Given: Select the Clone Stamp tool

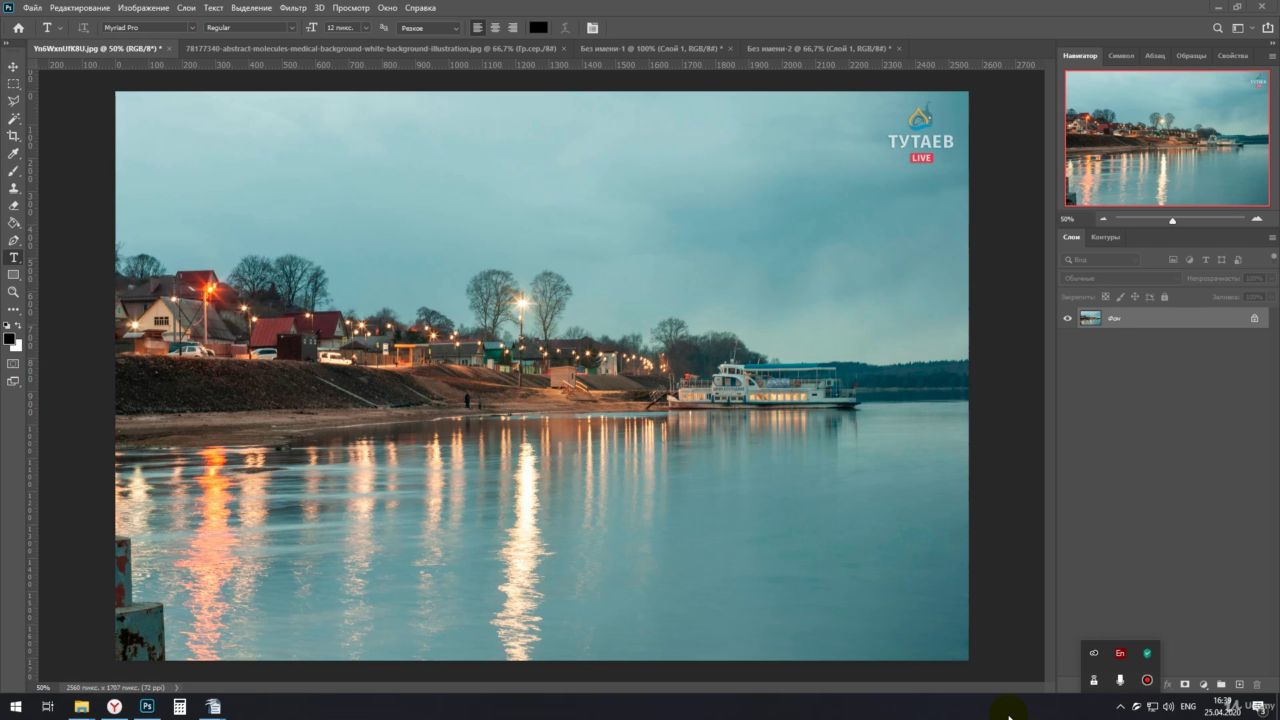Looking at the screenshot, I should 13,188.
